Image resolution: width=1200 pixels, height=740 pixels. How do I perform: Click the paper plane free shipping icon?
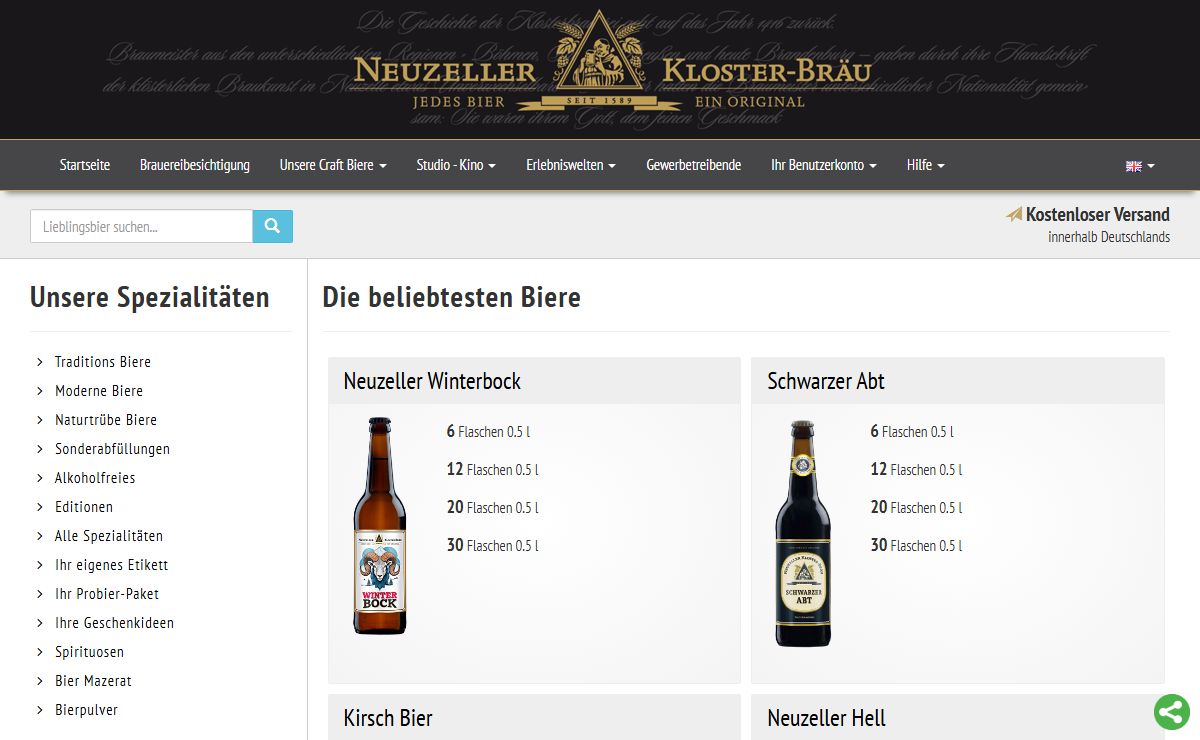pos(1014,214)
